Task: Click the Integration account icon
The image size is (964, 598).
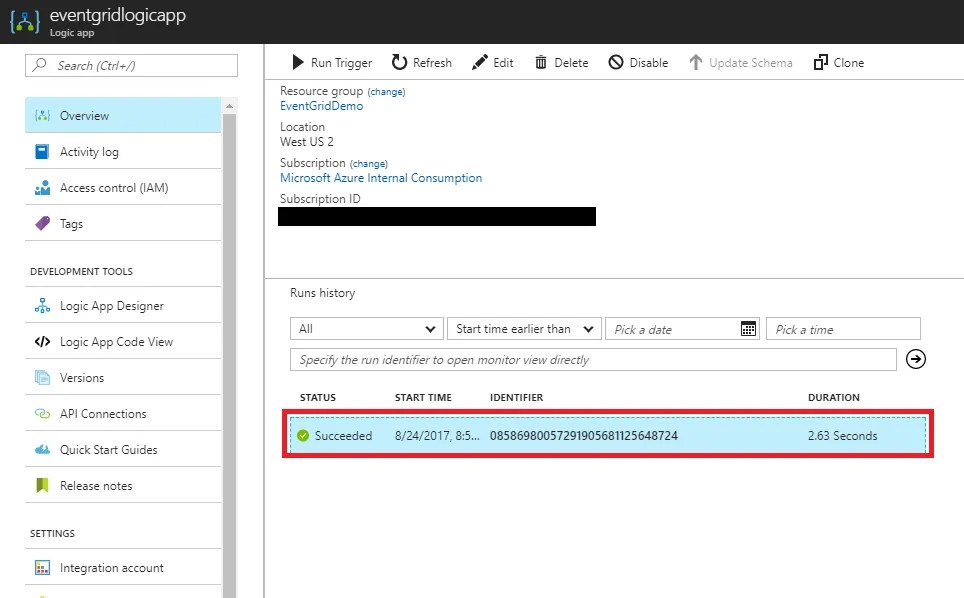Action: coord(42,567)
